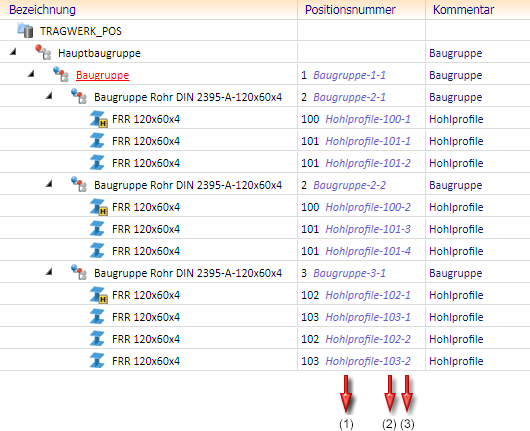Select the Hauptbaugruppe entry
Viewport: 530px width, 431px height.
pyautogui.click(x=99, y=53)
